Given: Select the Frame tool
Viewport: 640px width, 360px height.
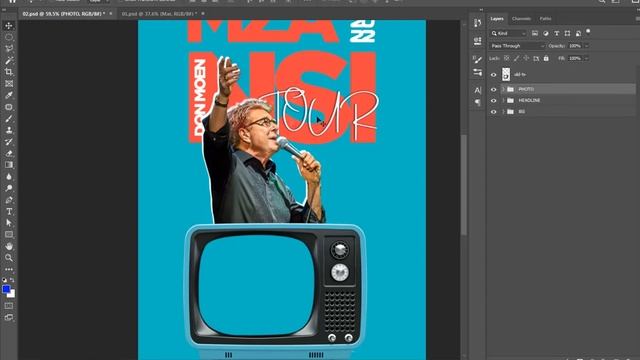Looking at the screenshot, I should point(9,84).
